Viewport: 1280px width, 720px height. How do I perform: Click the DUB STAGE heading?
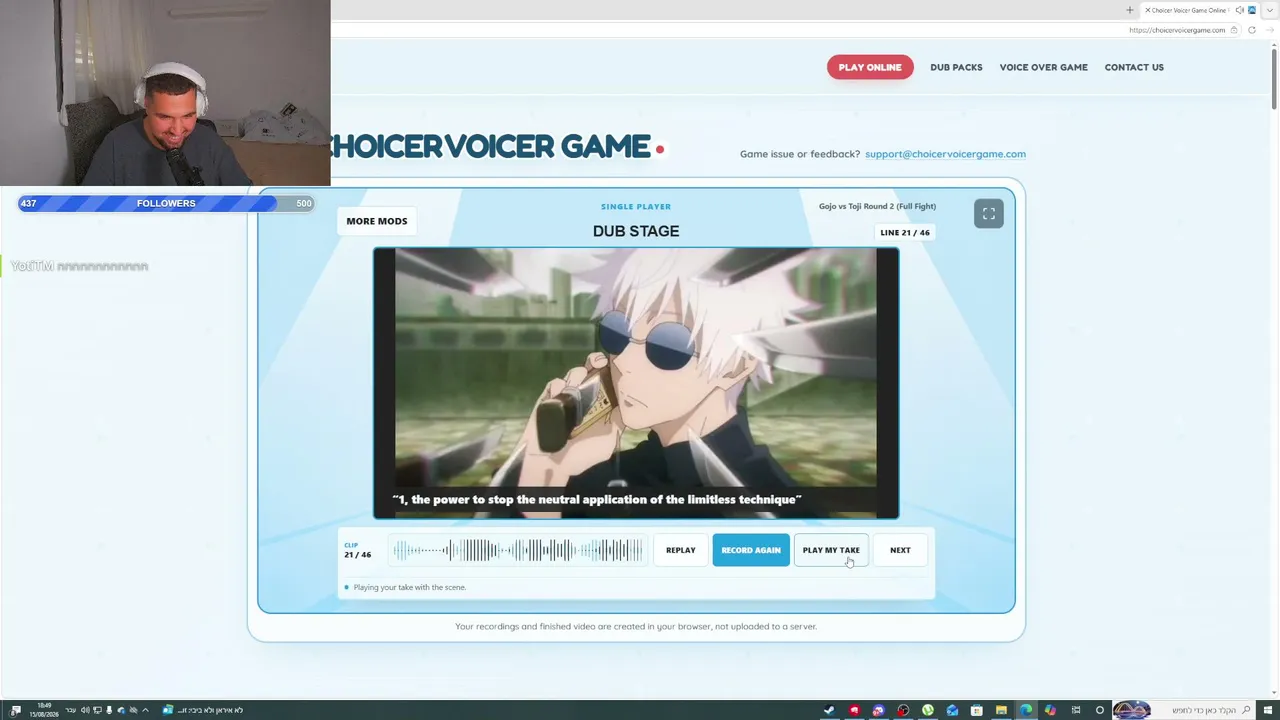click(636, 231)
